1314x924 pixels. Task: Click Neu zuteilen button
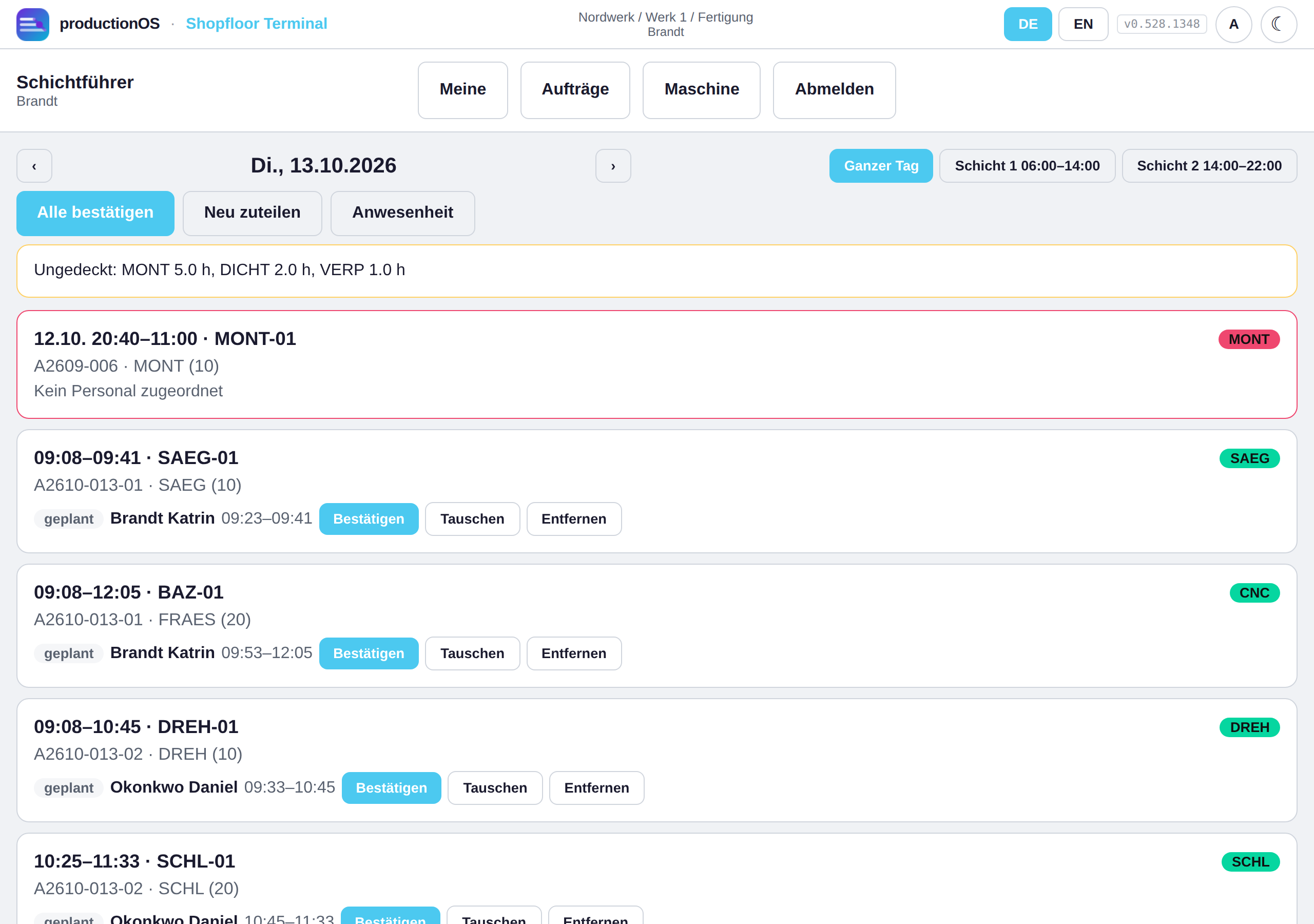tap(252, 213)
